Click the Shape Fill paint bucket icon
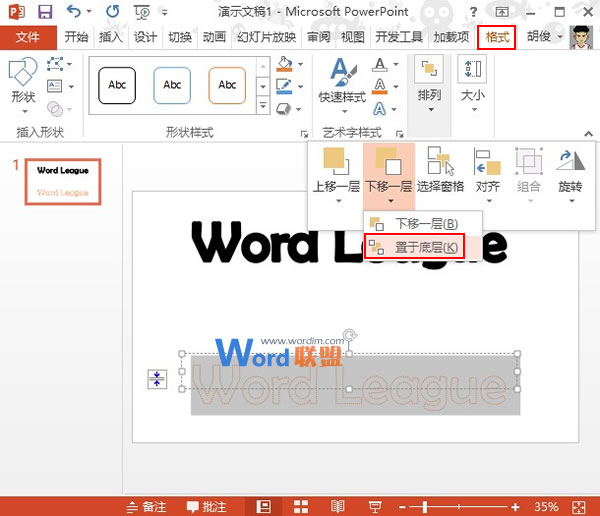This screenshot has width=600, height=516. point(284,64)
